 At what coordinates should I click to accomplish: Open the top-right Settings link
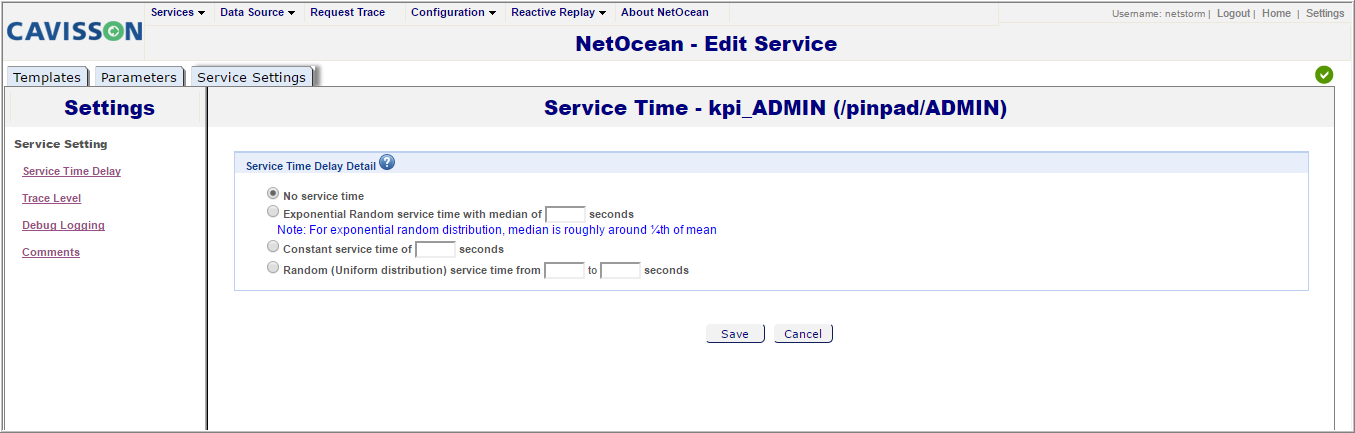point(1325,14)
